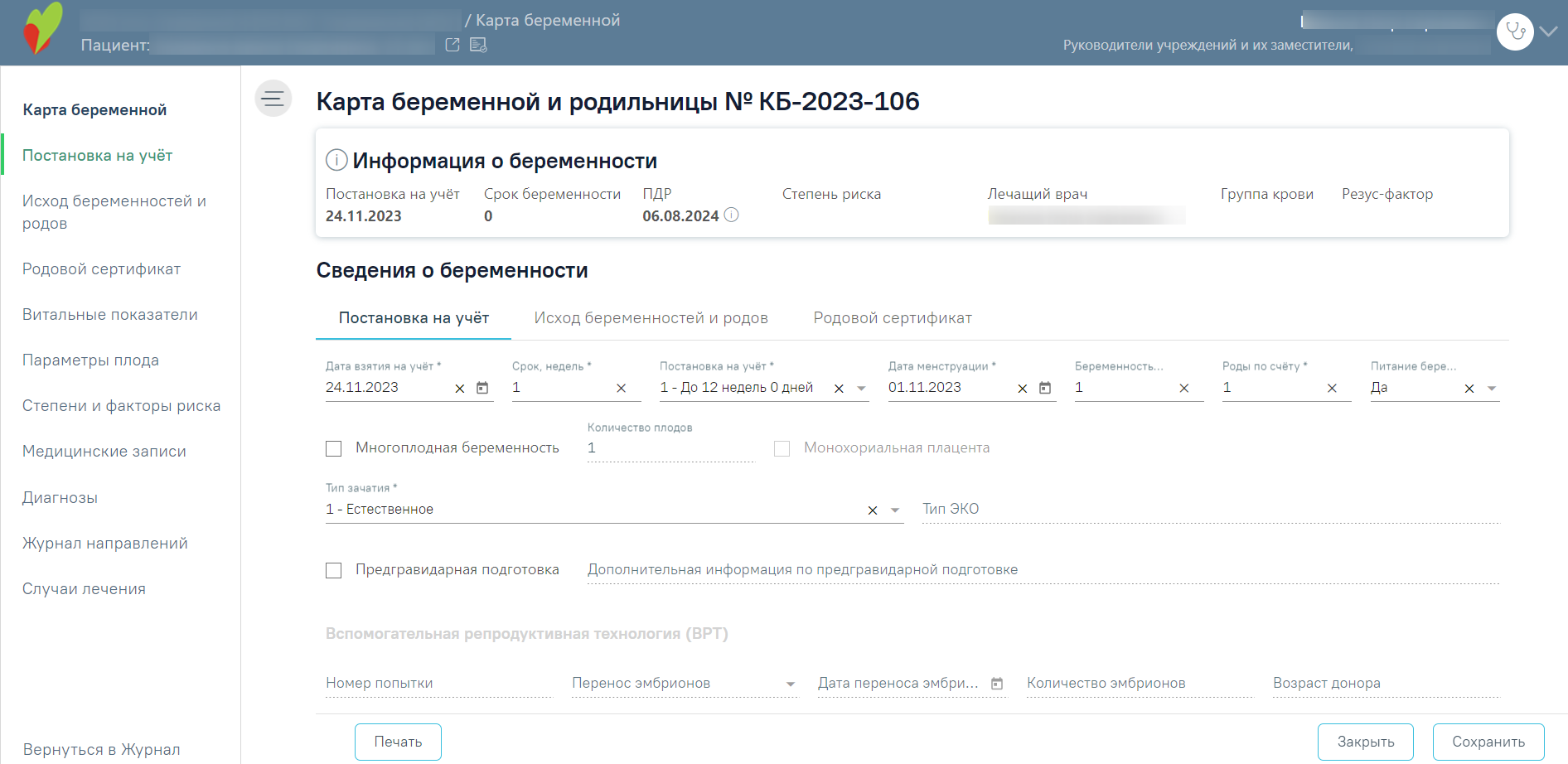
Task: Open calendar for Дата менструации
Action: coord(1045,388)
